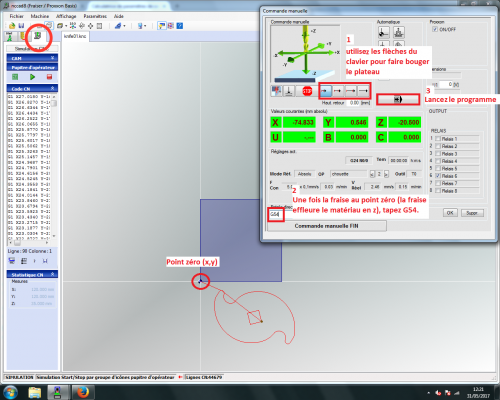Open the Affichage menu
The width and height of the screenshot is (500, 400).
[66, 16]
